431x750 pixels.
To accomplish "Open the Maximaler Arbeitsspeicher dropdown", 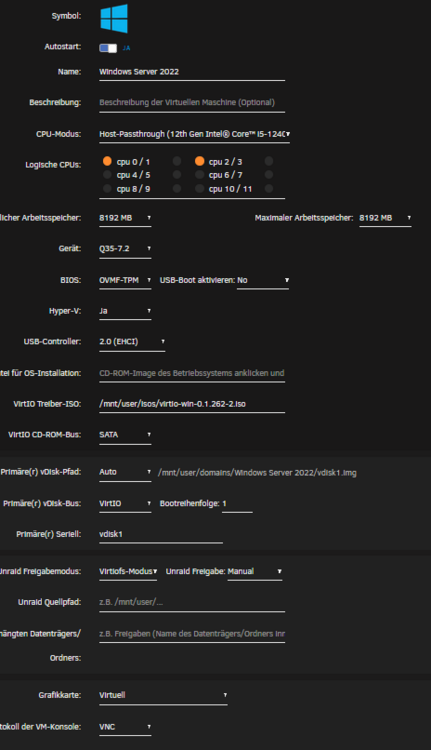I will (385, 218).
